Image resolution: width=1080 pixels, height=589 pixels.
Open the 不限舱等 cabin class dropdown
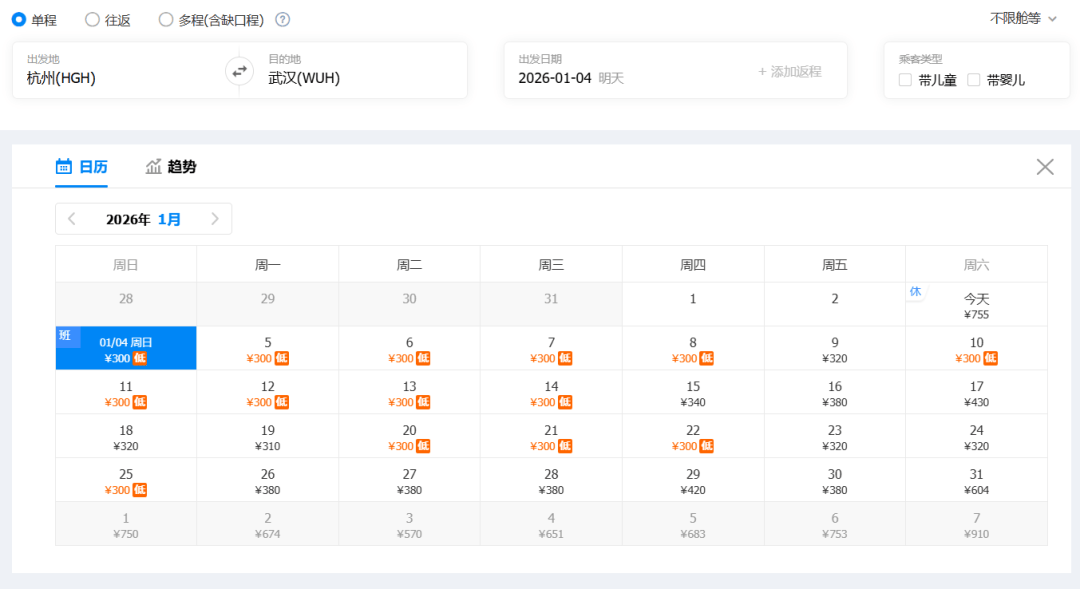[1023, 18]
